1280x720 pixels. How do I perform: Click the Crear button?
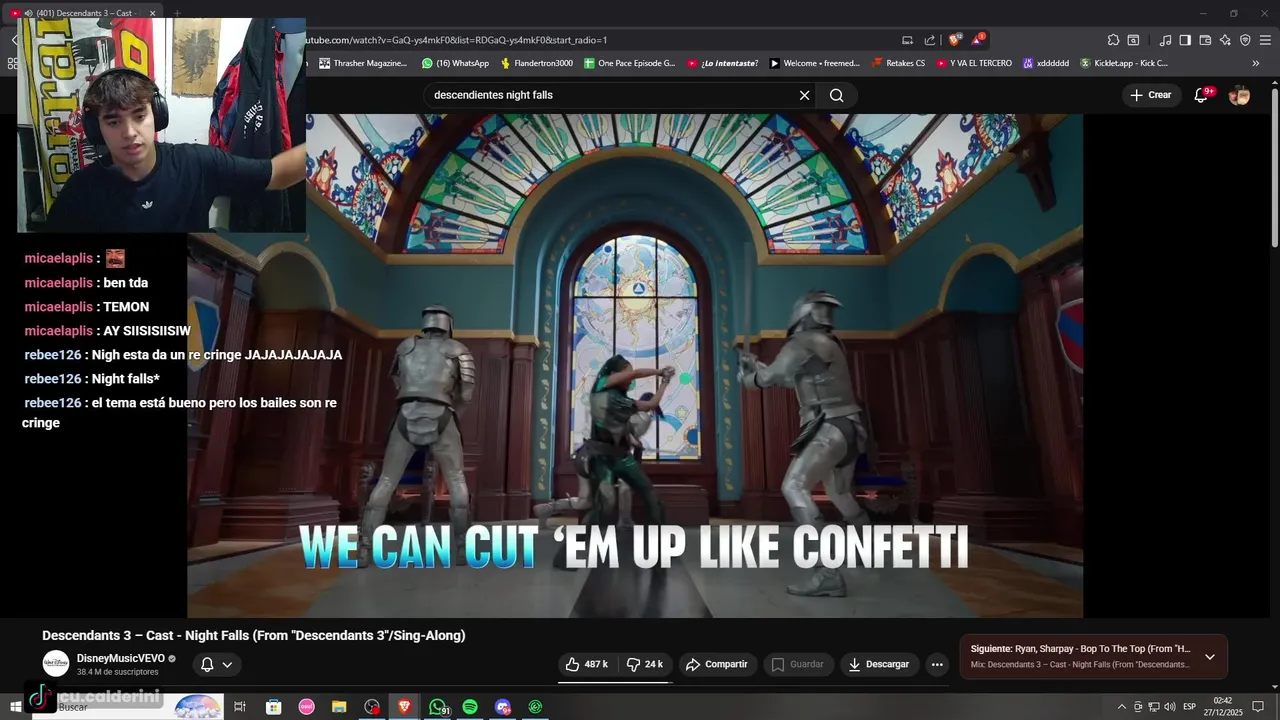1150,95
